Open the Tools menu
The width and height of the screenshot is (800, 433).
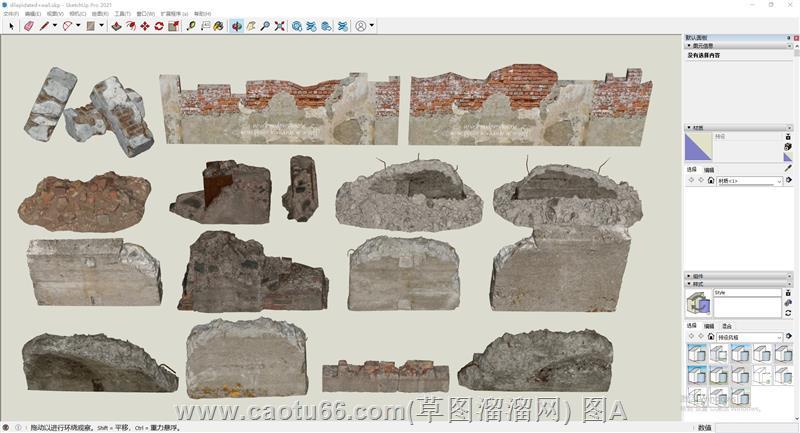(x=122, y=14)
